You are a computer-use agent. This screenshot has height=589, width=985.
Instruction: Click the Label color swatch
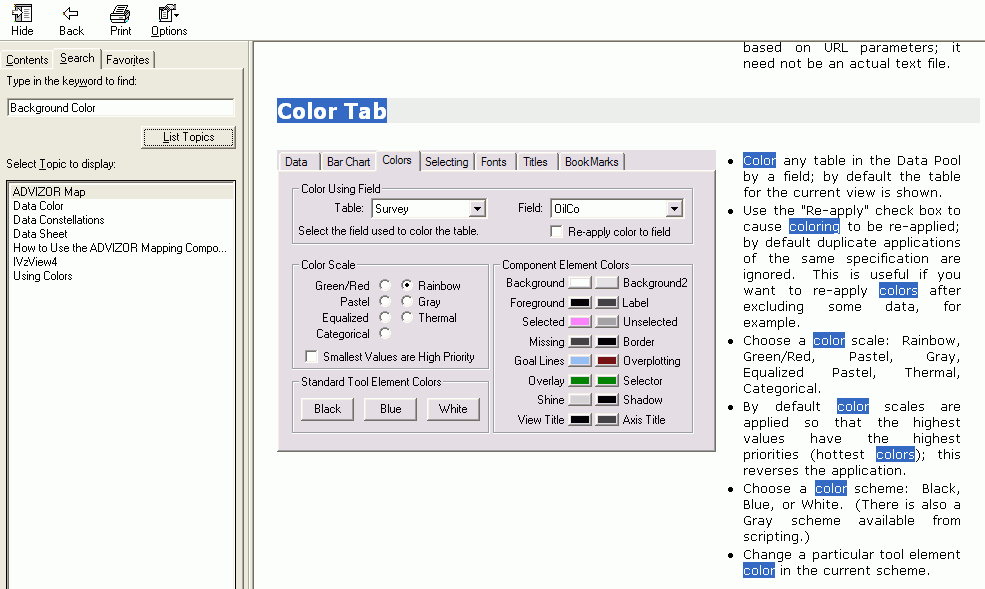coord(607,303)
